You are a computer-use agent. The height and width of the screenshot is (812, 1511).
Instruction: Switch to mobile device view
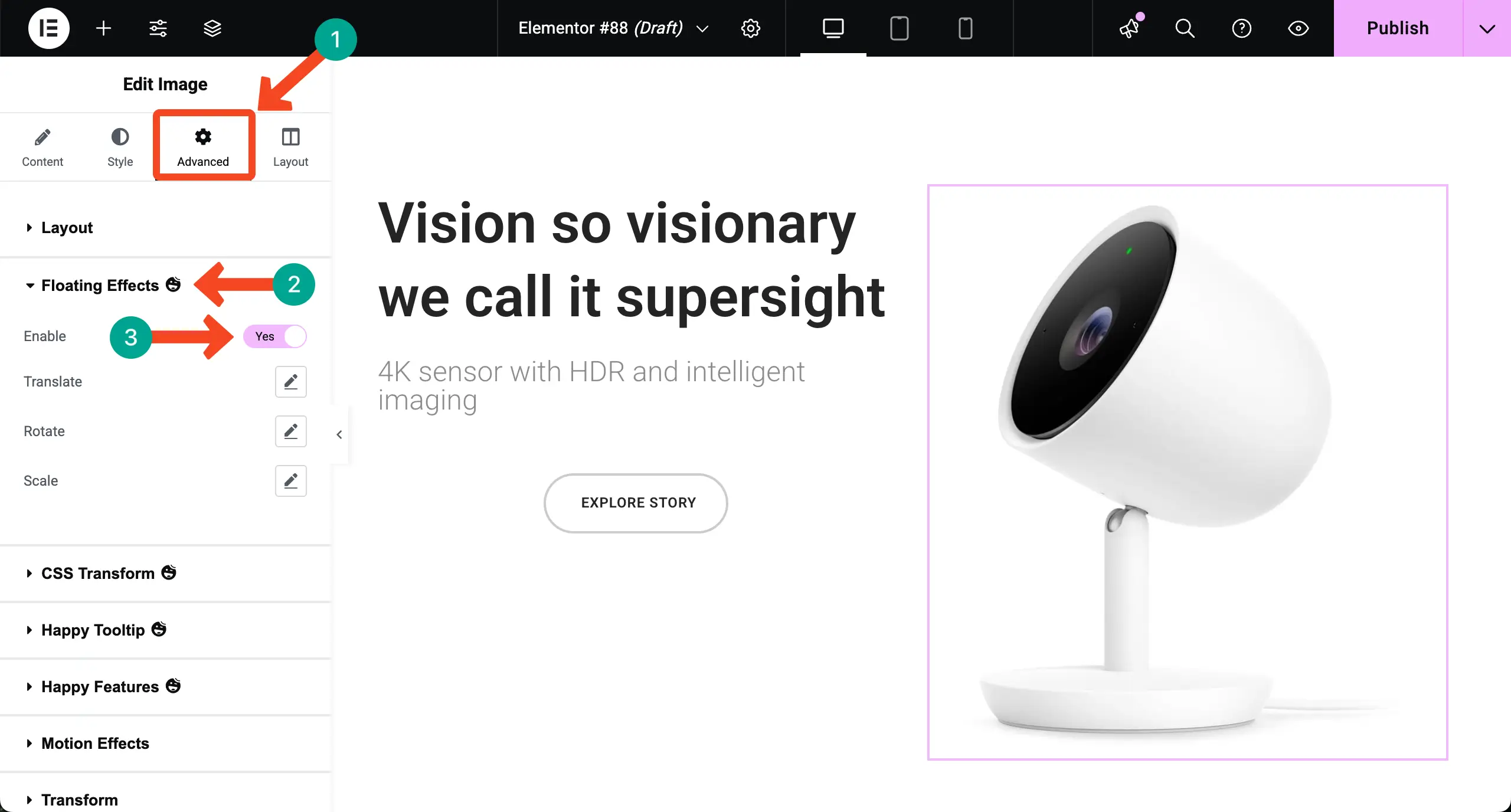pyautogui.click(x=965, y=28)
